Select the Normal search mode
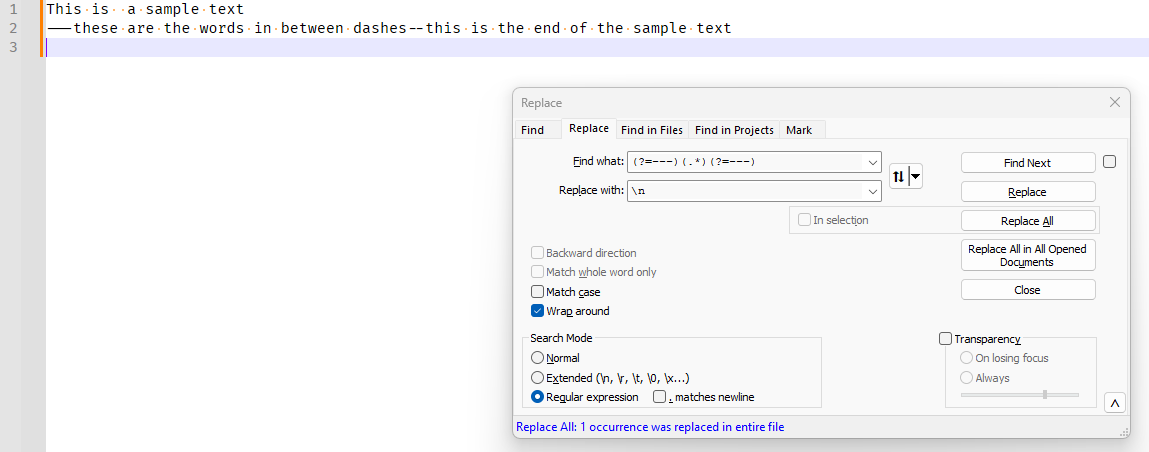Screen dimensions: 1149x452 pos(538,358)
